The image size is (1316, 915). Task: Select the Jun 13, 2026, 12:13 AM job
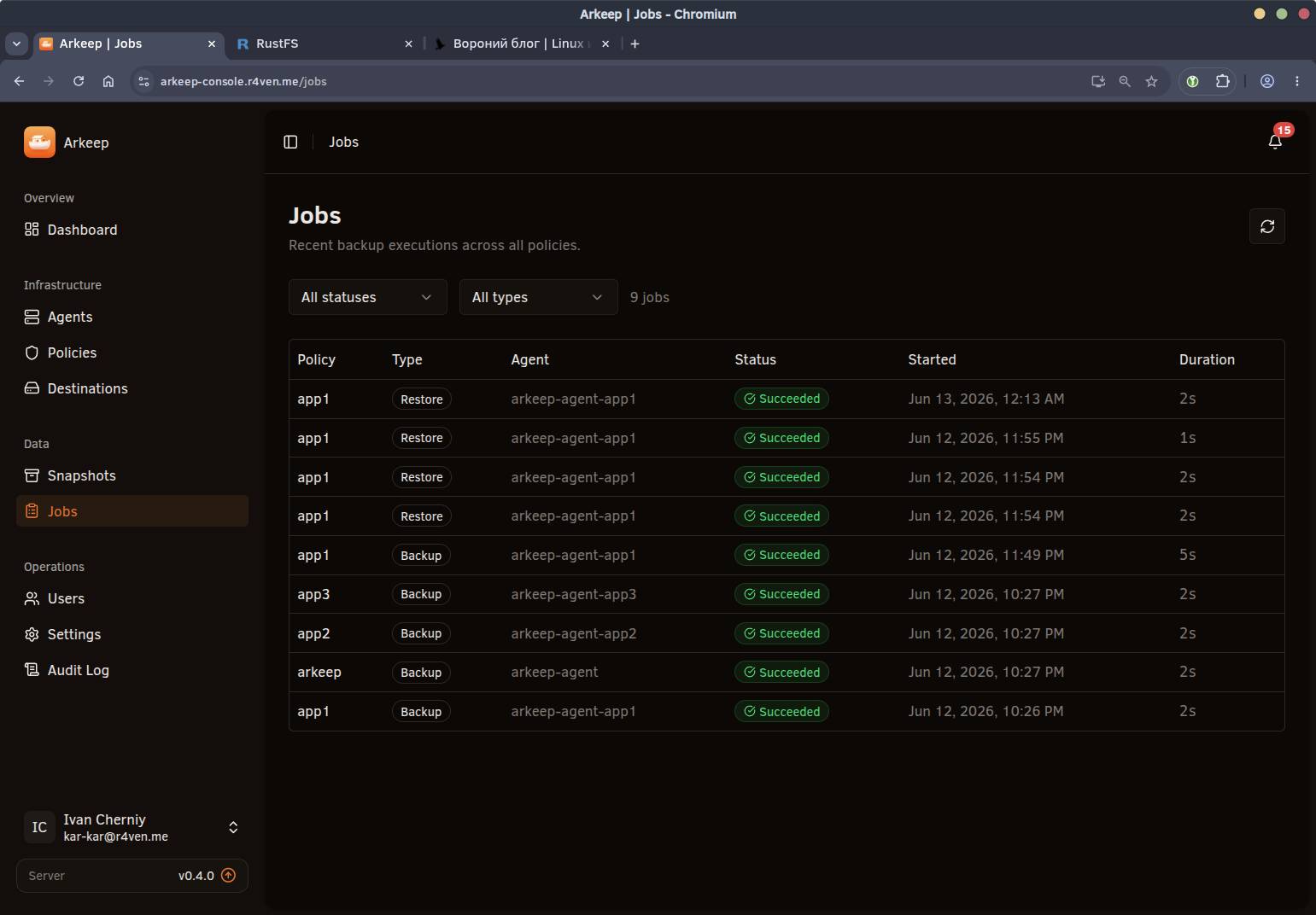787,399
